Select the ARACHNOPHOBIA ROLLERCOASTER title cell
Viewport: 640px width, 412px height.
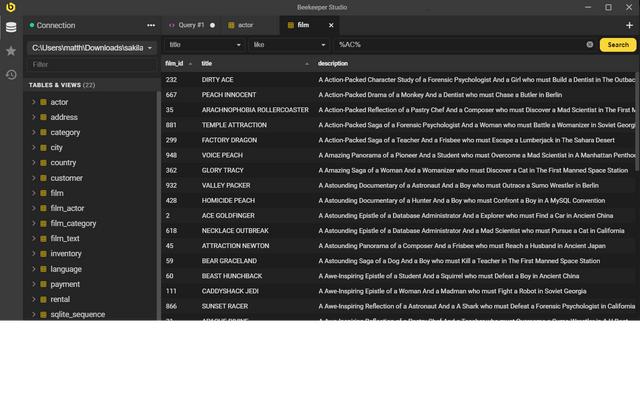(x=256, y=110)
